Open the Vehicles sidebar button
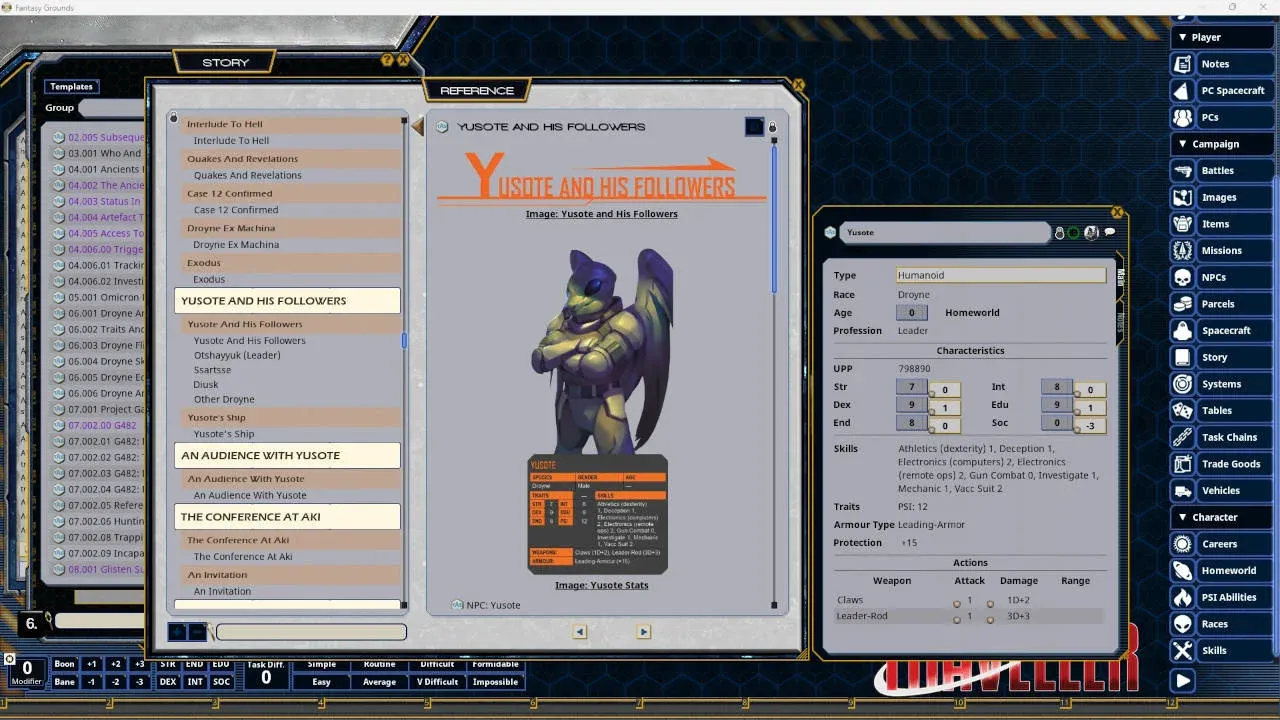The width and height of the screenshot is (1280, 720). coord(1222,490)
